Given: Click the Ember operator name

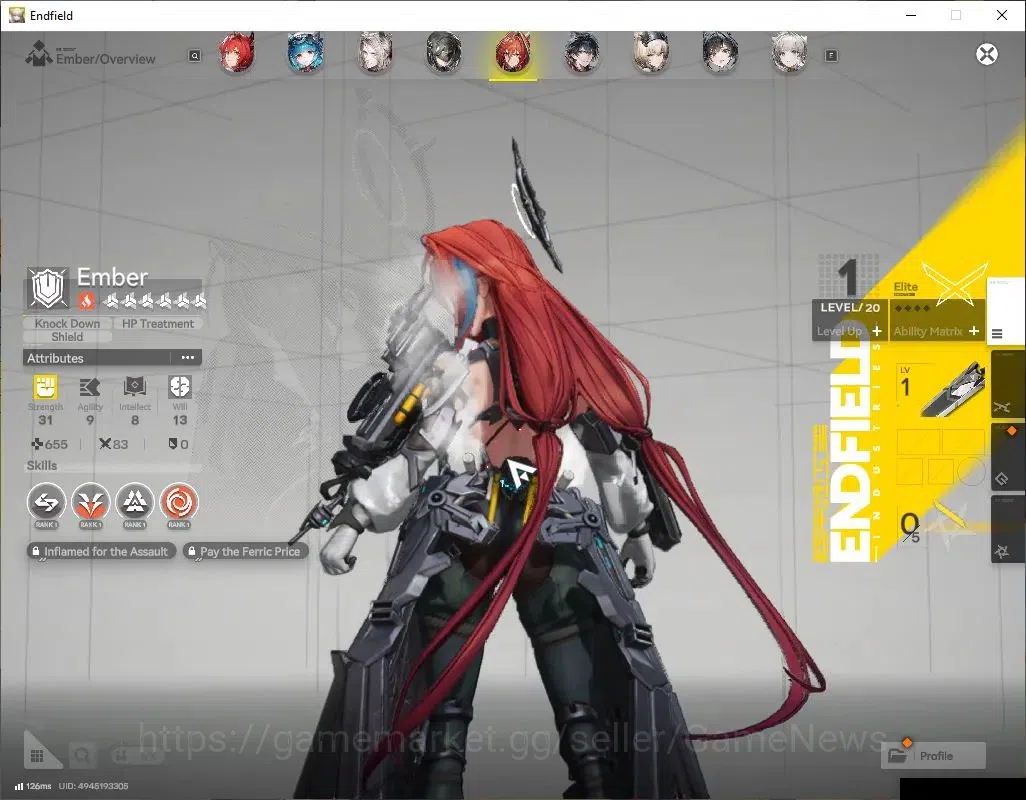Looking at the screenshot, I should pyautogui.click(x=112, y=277).
